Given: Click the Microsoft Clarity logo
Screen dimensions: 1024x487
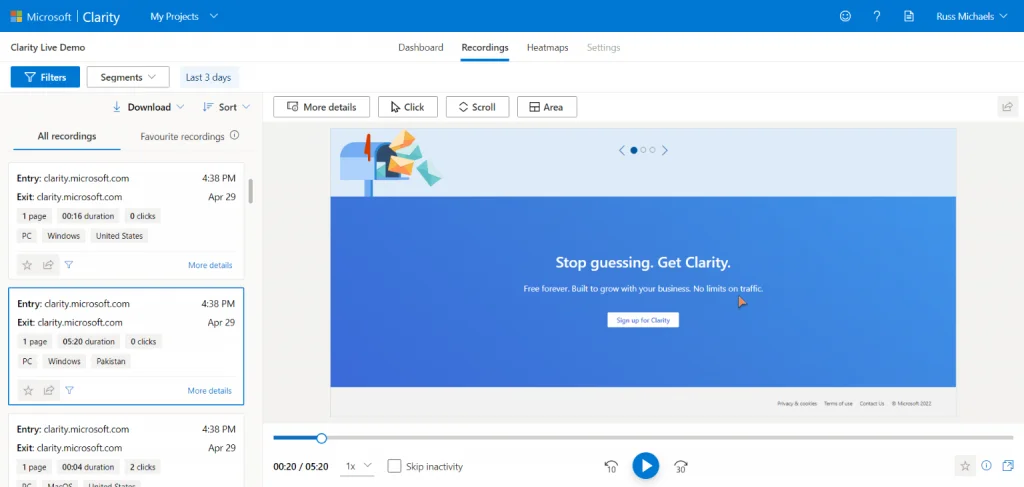Looking at the screenshot, I should tap(65, 16).
